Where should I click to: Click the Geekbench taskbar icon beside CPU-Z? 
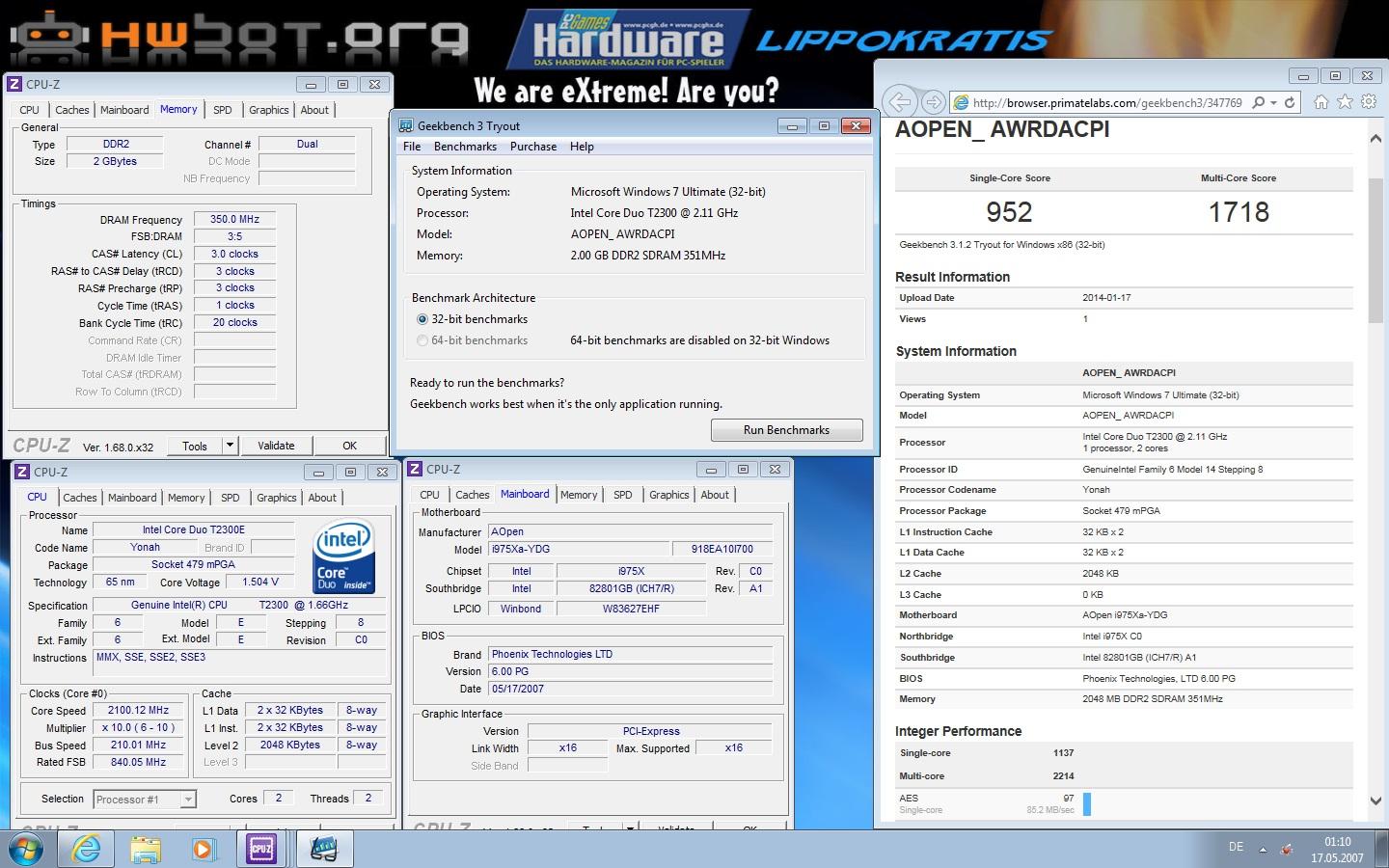324,850
